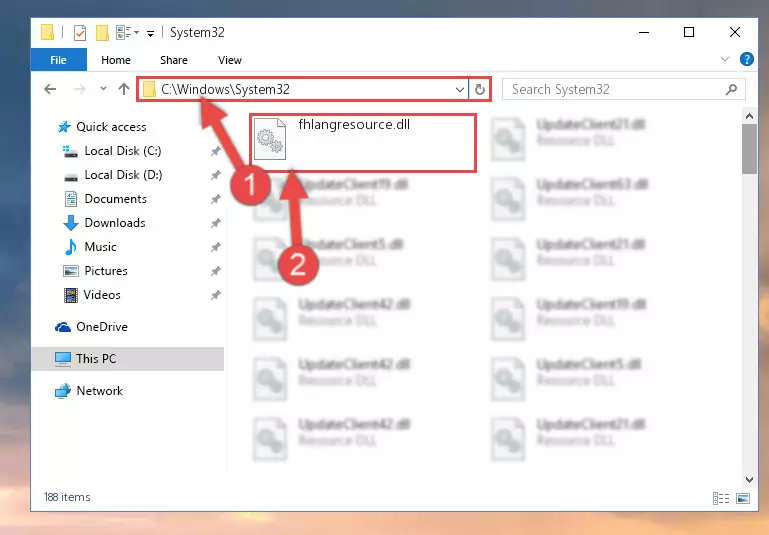Click the 188 items status text

(67, 497)
